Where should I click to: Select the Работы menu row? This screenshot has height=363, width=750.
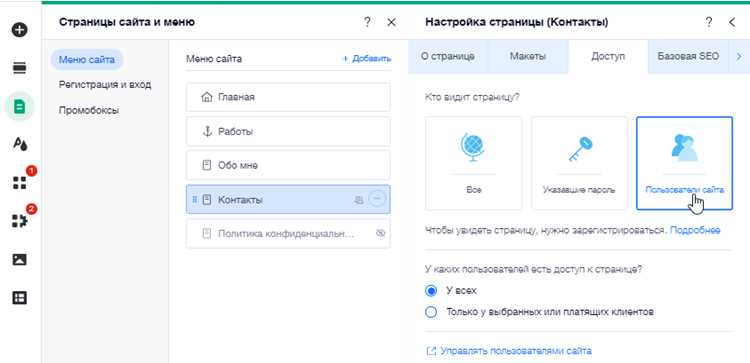tap(288, 132)
